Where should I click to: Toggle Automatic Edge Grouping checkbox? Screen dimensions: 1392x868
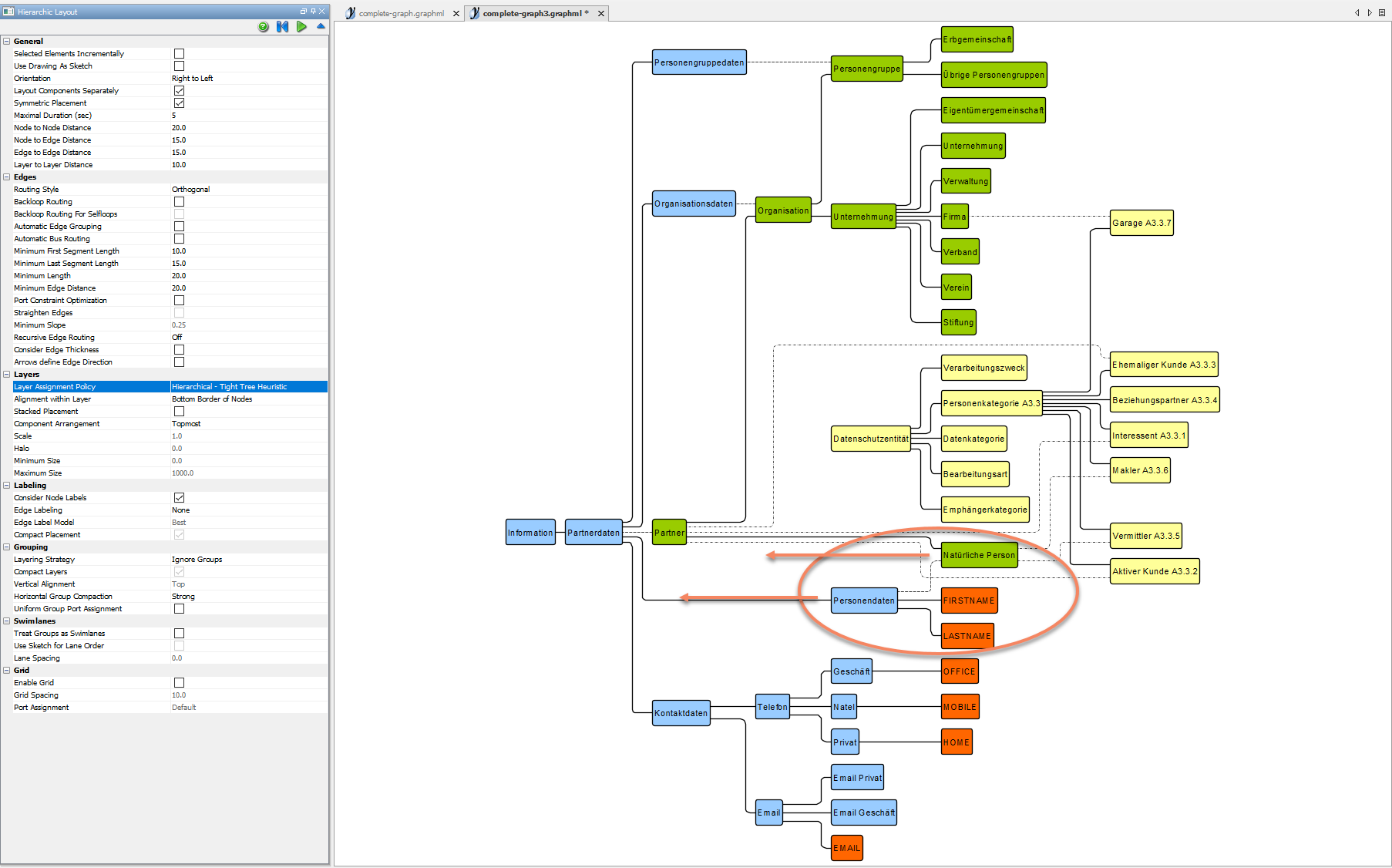coord(179,227)
